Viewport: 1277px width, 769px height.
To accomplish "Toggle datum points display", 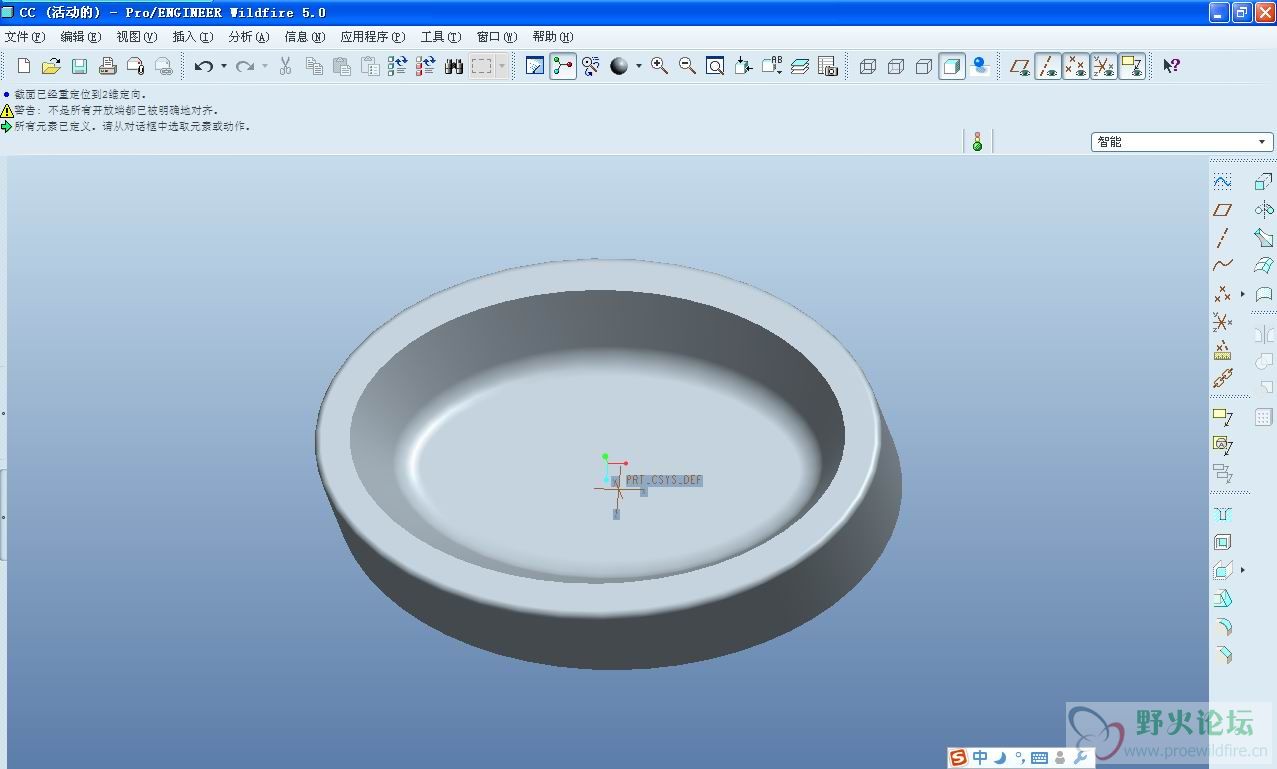I will tap(1076, 66).
